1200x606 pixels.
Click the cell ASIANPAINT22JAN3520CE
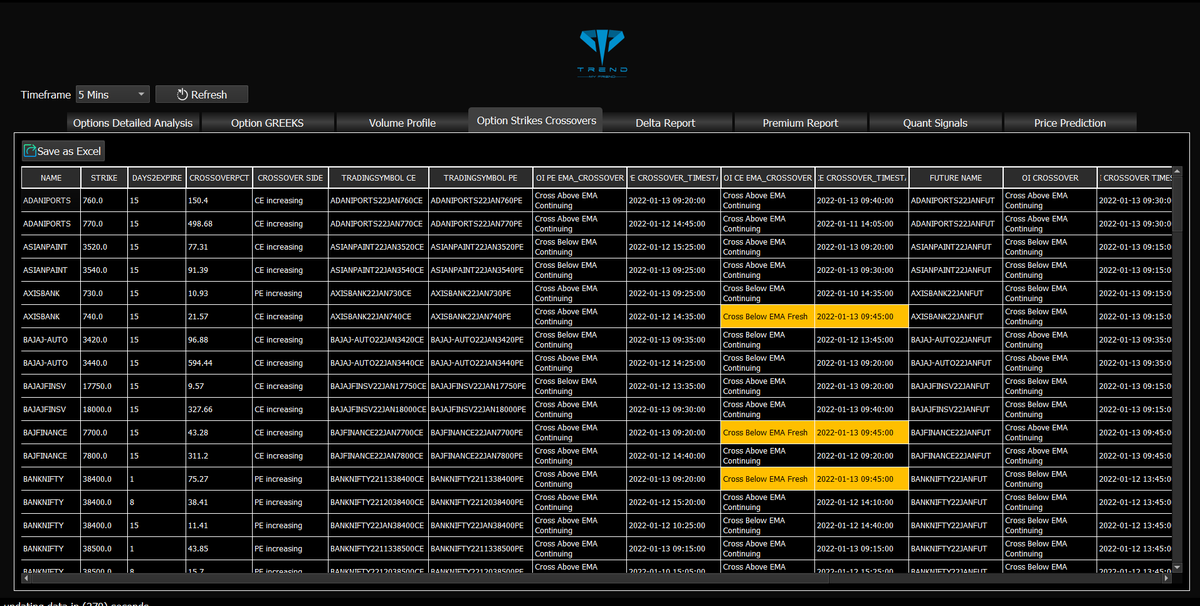click(378, 246)
